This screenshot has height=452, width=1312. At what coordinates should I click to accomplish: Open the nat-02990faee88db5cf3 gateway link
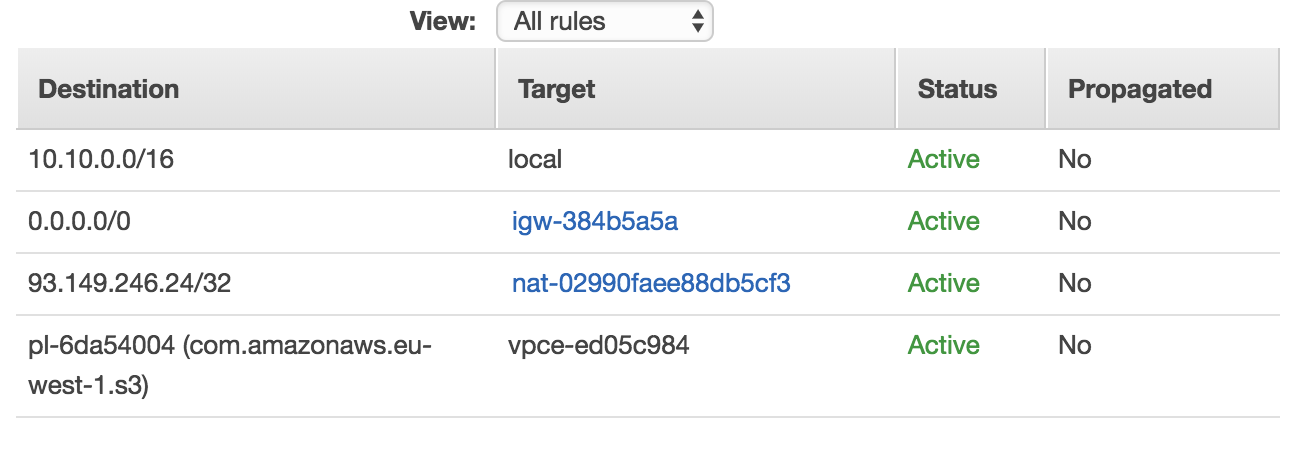[651, 283]
